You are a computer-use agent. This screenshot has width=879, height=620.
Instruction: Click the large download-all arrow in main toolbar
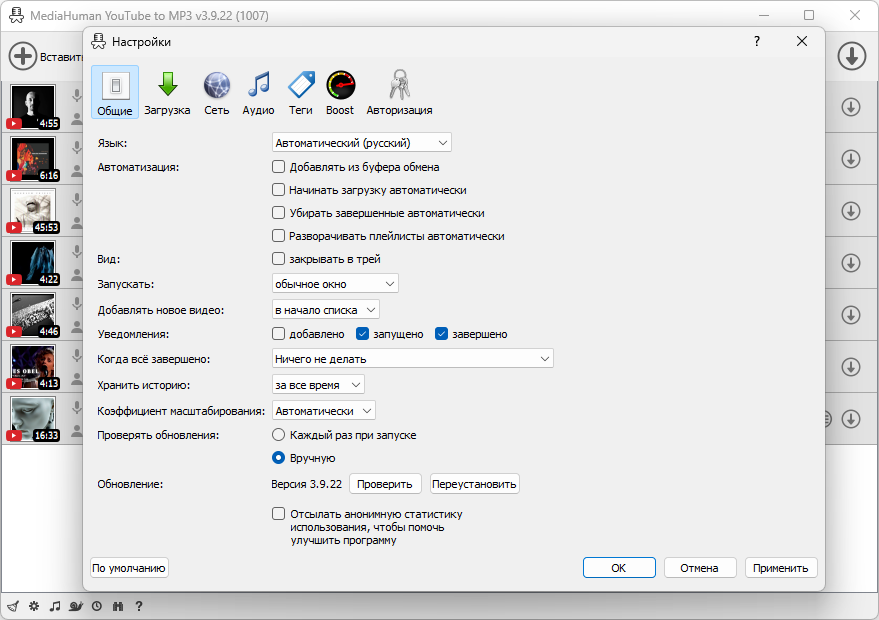point(852,56)
